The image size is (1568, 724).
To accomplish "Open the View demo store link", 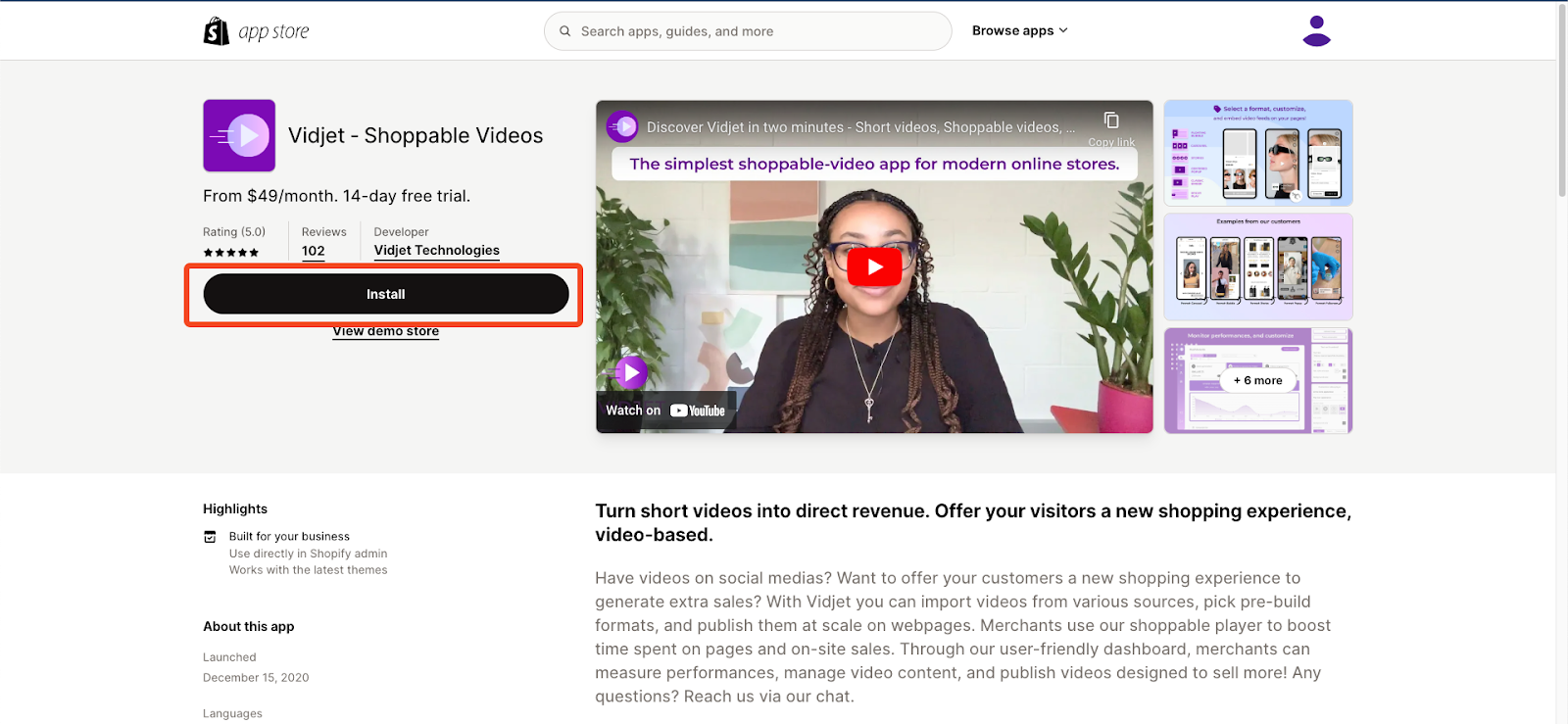I will click(386, 331).
